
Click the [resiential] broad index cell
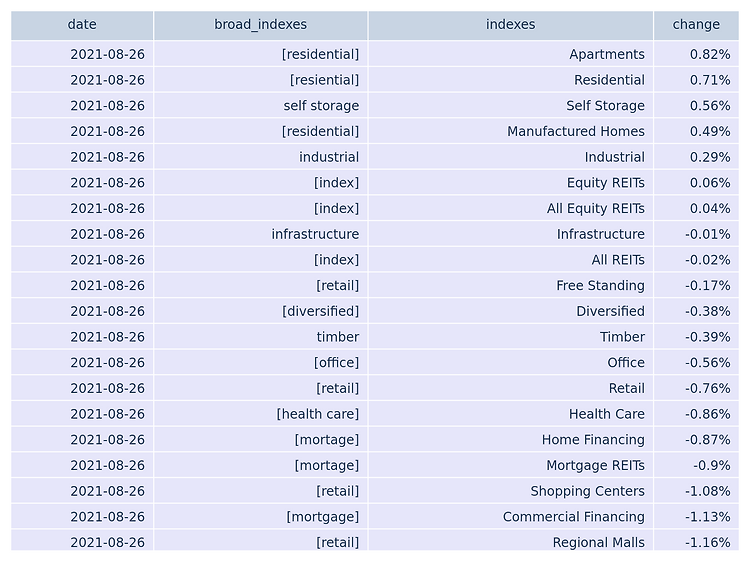[261, 80]
